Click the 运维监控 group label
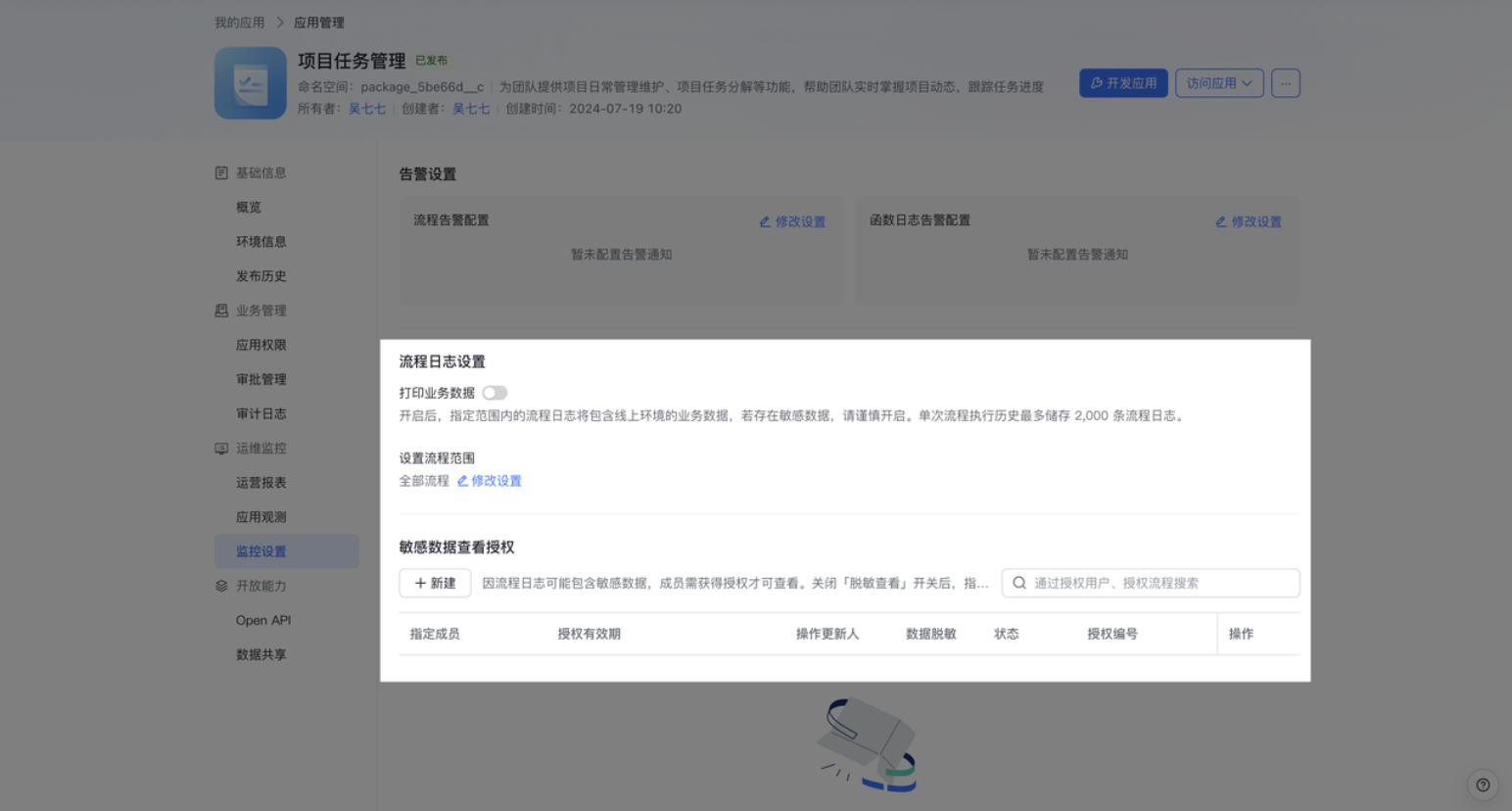The image size is (1512, 811). coord(261,449)
